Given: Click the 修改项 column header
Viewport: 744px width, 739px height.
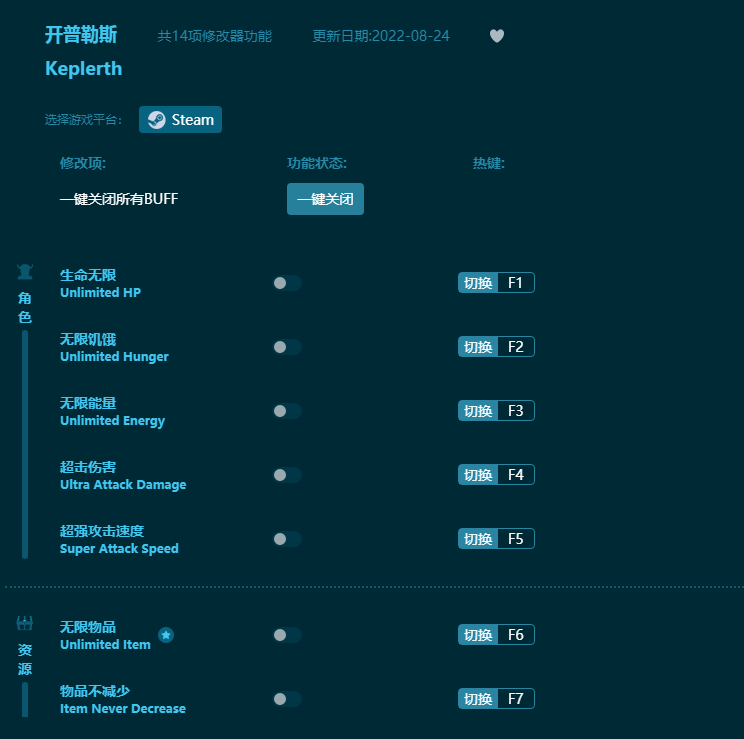Looking at the screenshot, I should point(83,163).
